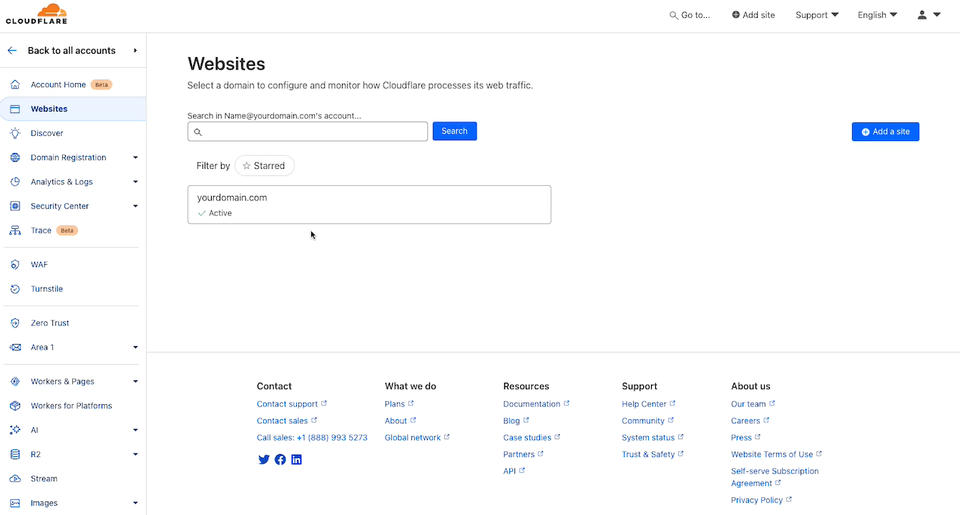960x515 pixels.
Task: Click the Turnstile icon
Action: [15, 289]
